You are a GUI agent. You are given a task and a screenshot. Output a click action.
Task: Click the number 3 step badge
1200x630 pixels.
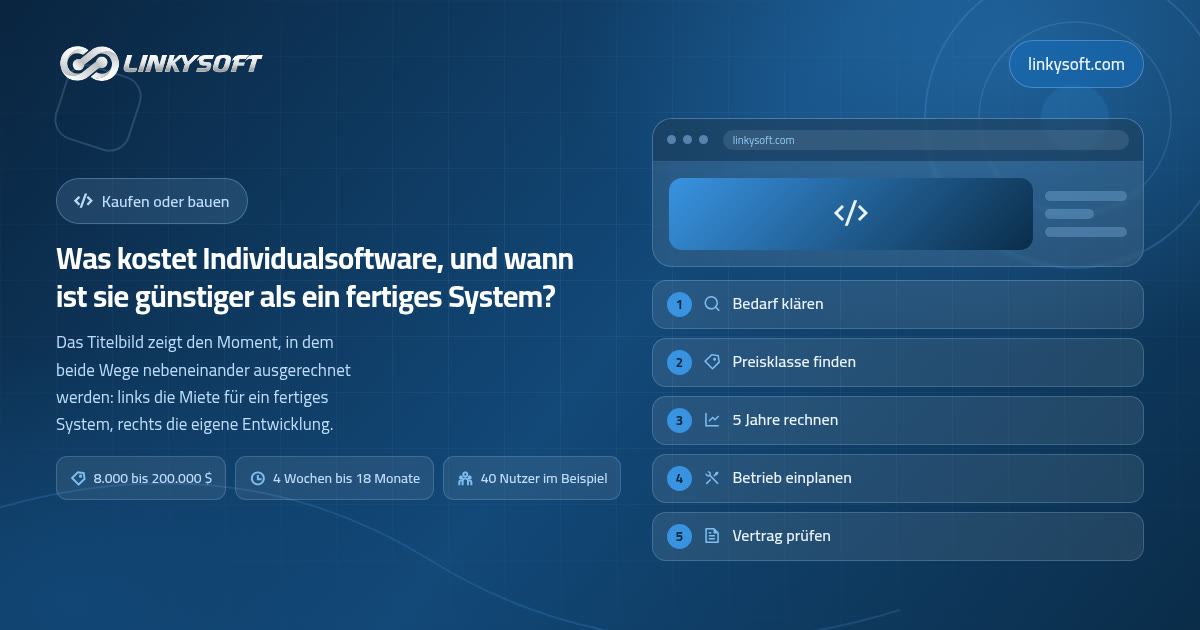click(679, 420)
